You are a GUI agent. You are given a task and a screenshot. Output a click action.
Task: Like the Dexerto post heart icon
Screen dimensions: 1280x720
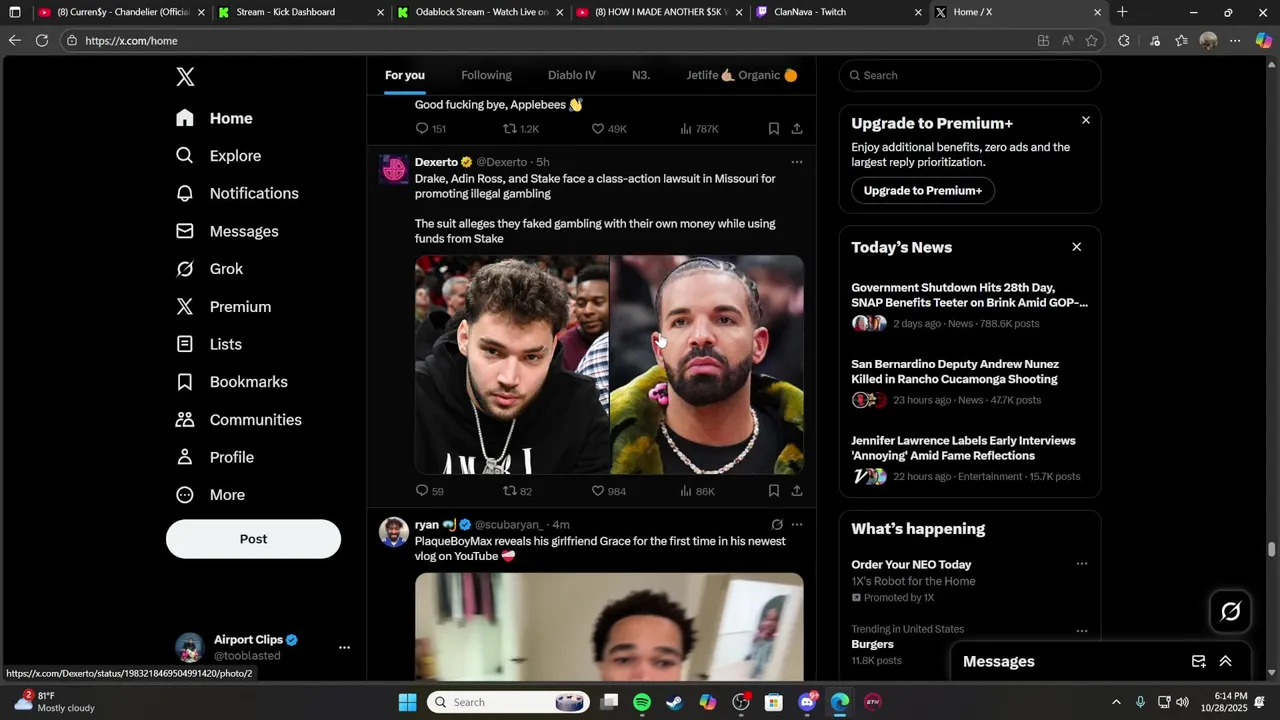coord(598,491)
